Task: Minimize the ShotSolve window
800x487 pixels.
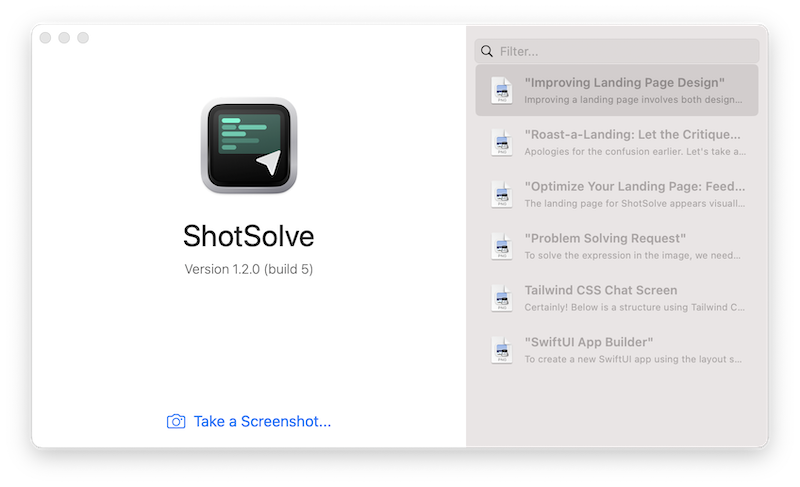Action: 64,38
